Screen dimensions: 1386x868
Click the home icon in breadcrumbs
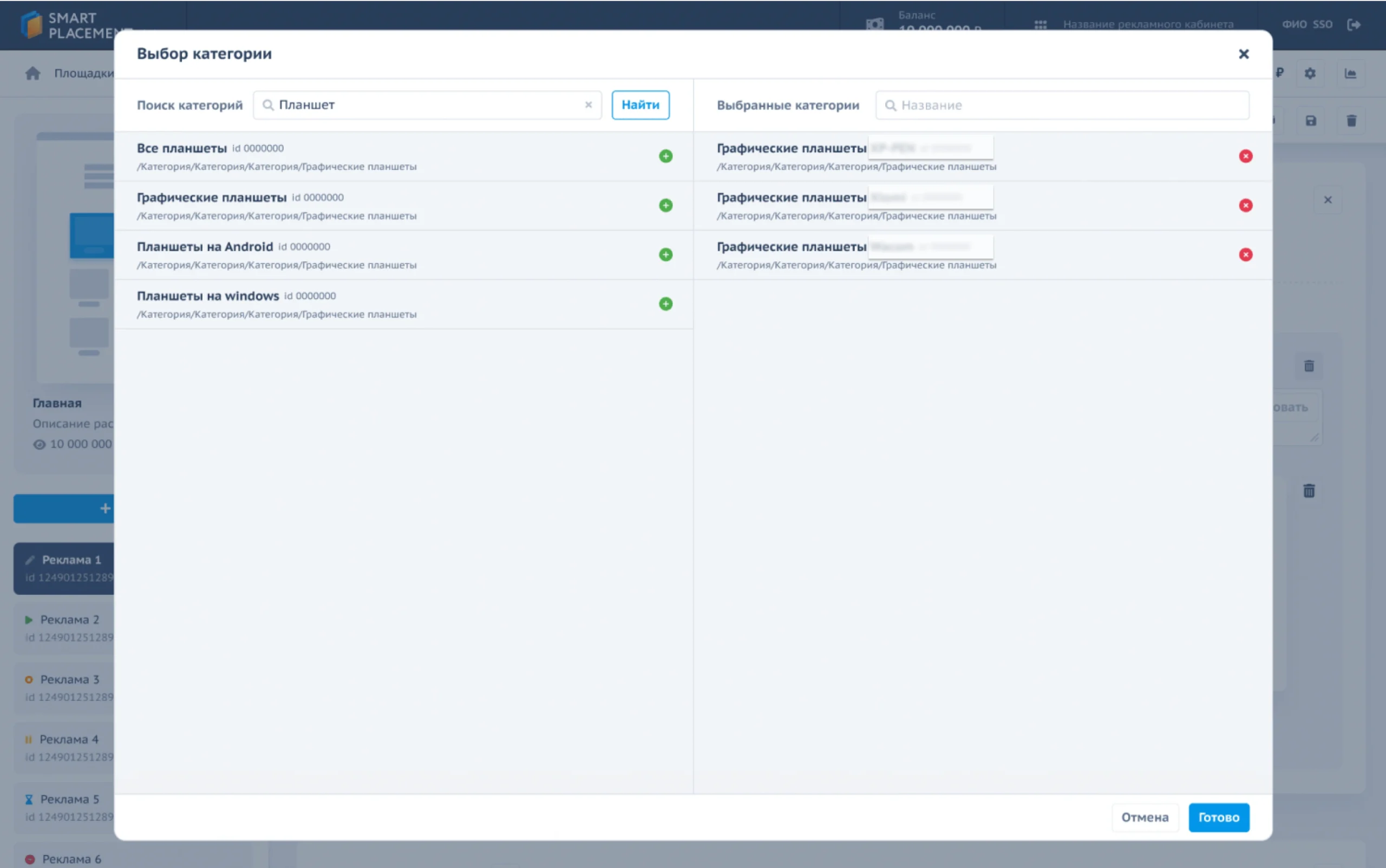(x=32, y=74)
